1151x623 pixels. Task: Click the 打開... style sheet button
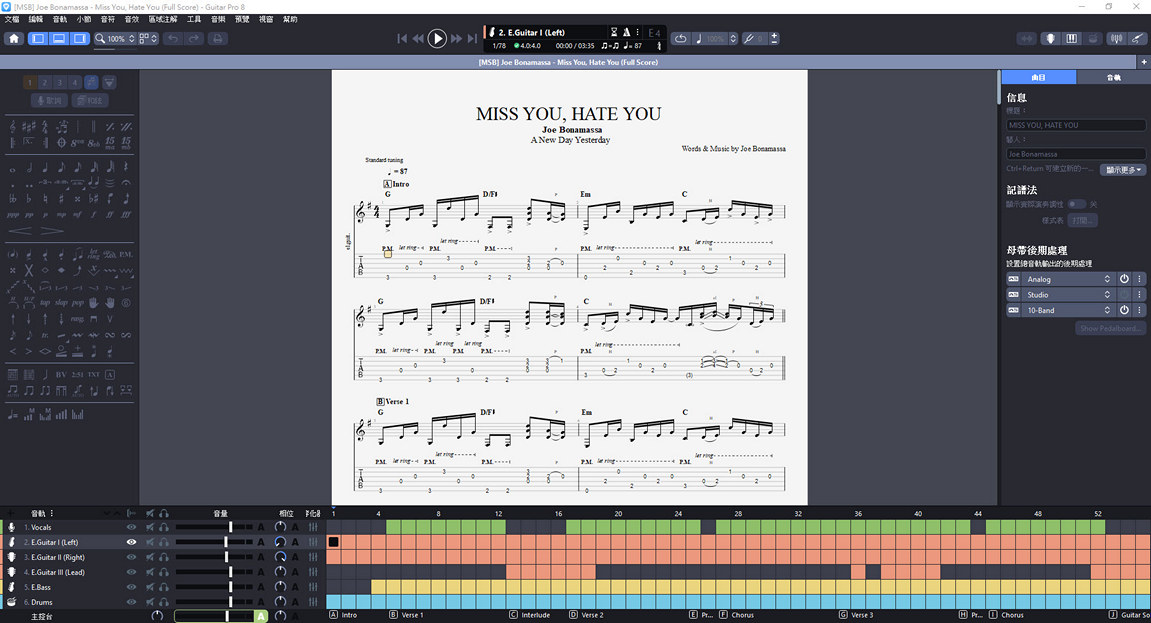(x=1081, y=220)
